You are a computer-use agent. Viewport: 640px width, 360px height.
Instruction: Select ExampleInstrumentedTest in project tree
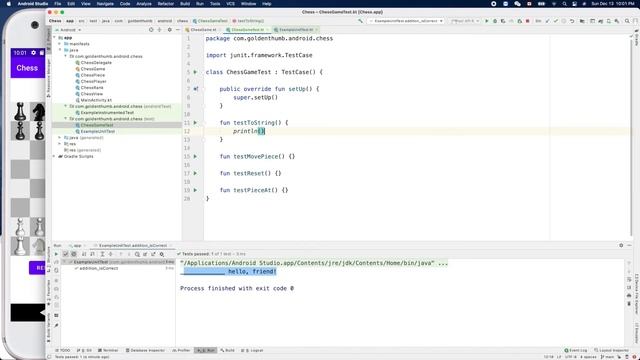tap(107, 113)
